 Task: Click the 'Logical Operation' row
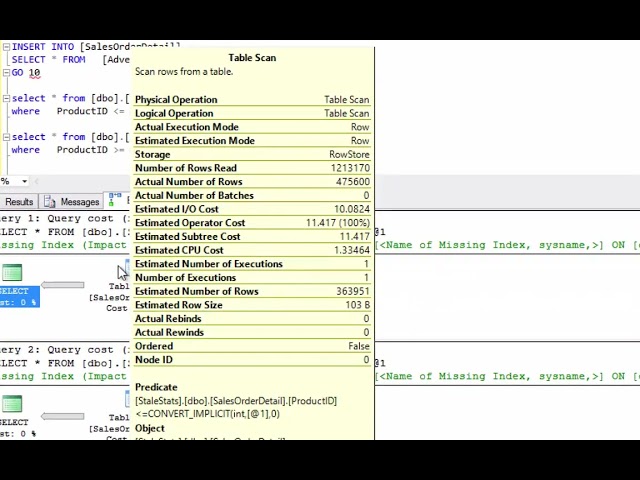point(252,113)
